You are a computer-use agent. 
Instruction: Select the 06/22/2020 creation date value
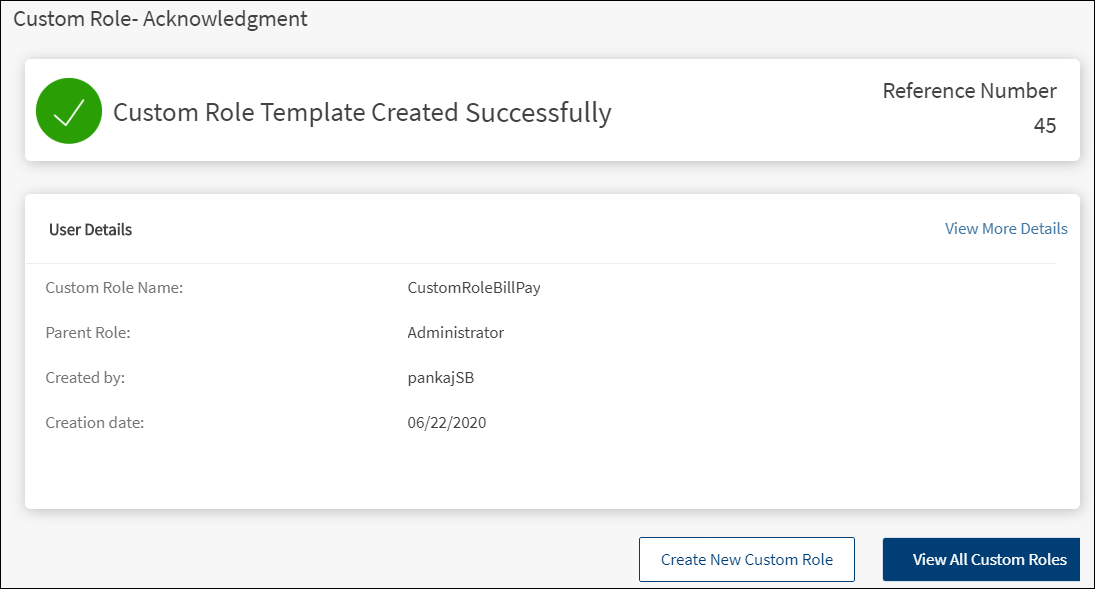click(446, 422)
